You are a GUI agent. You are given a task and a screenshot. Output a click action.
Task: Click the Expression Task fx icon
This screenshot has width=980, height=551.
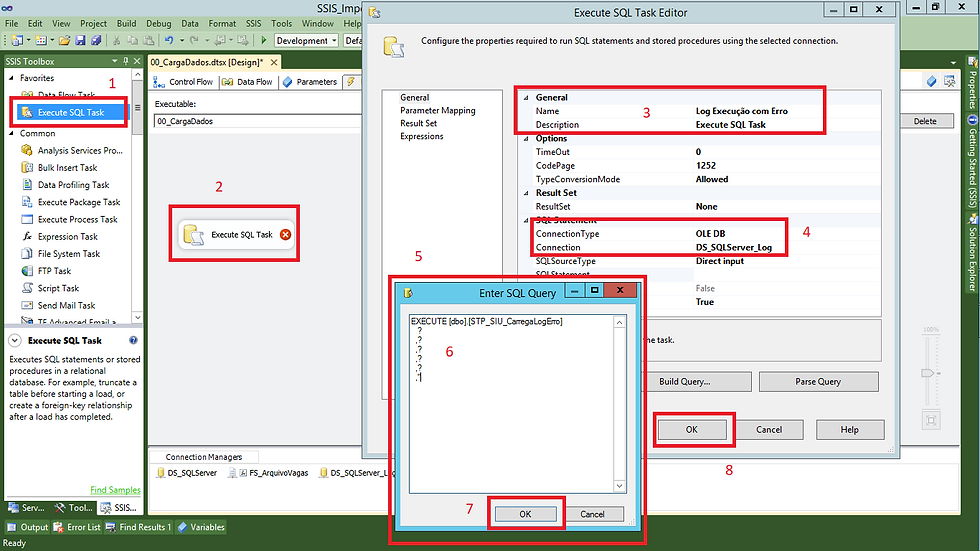(x=27, y=236)
